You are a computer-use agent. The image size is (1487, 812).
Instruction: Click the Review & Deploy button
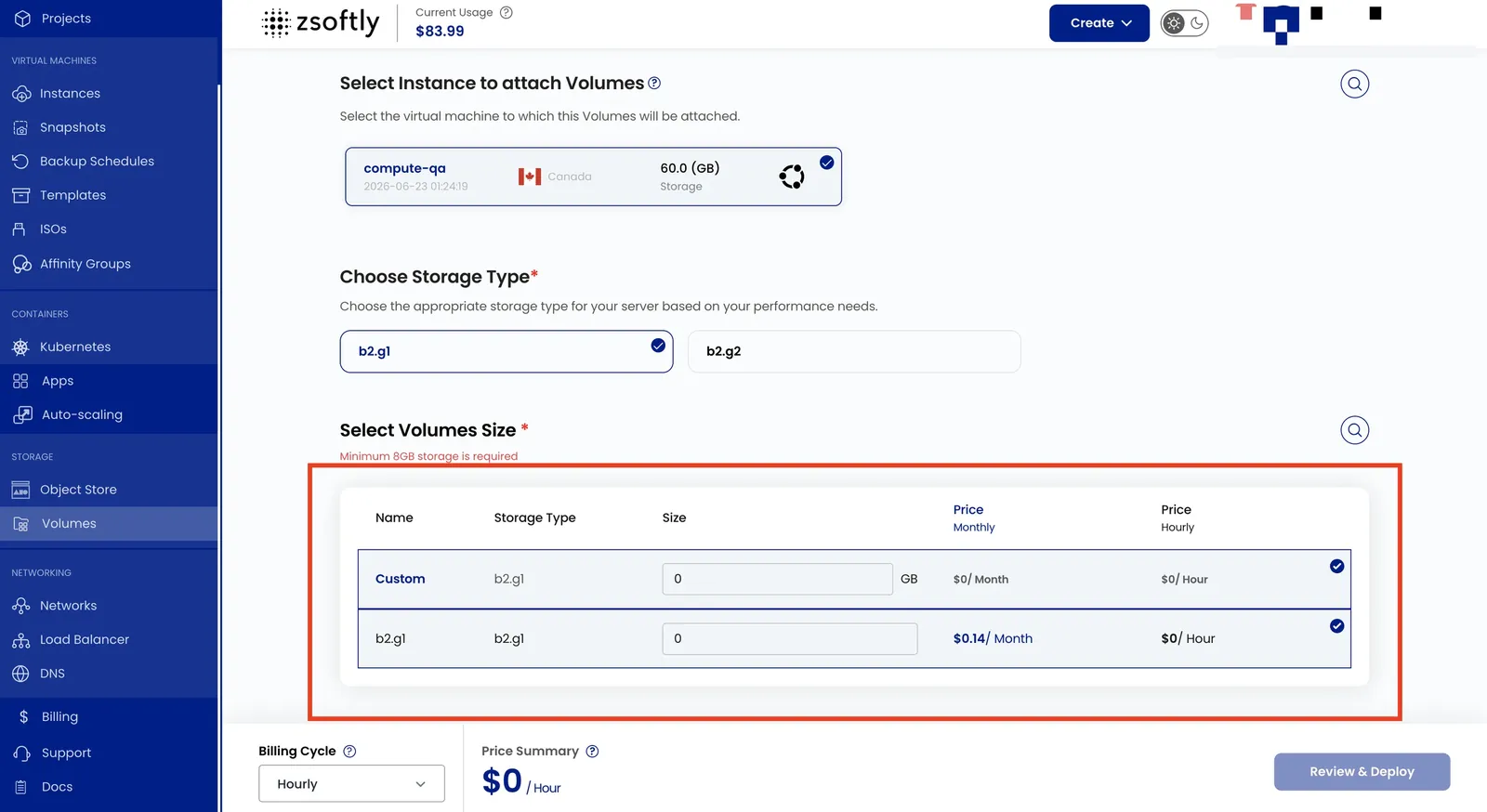click(x=1362, y=772)
